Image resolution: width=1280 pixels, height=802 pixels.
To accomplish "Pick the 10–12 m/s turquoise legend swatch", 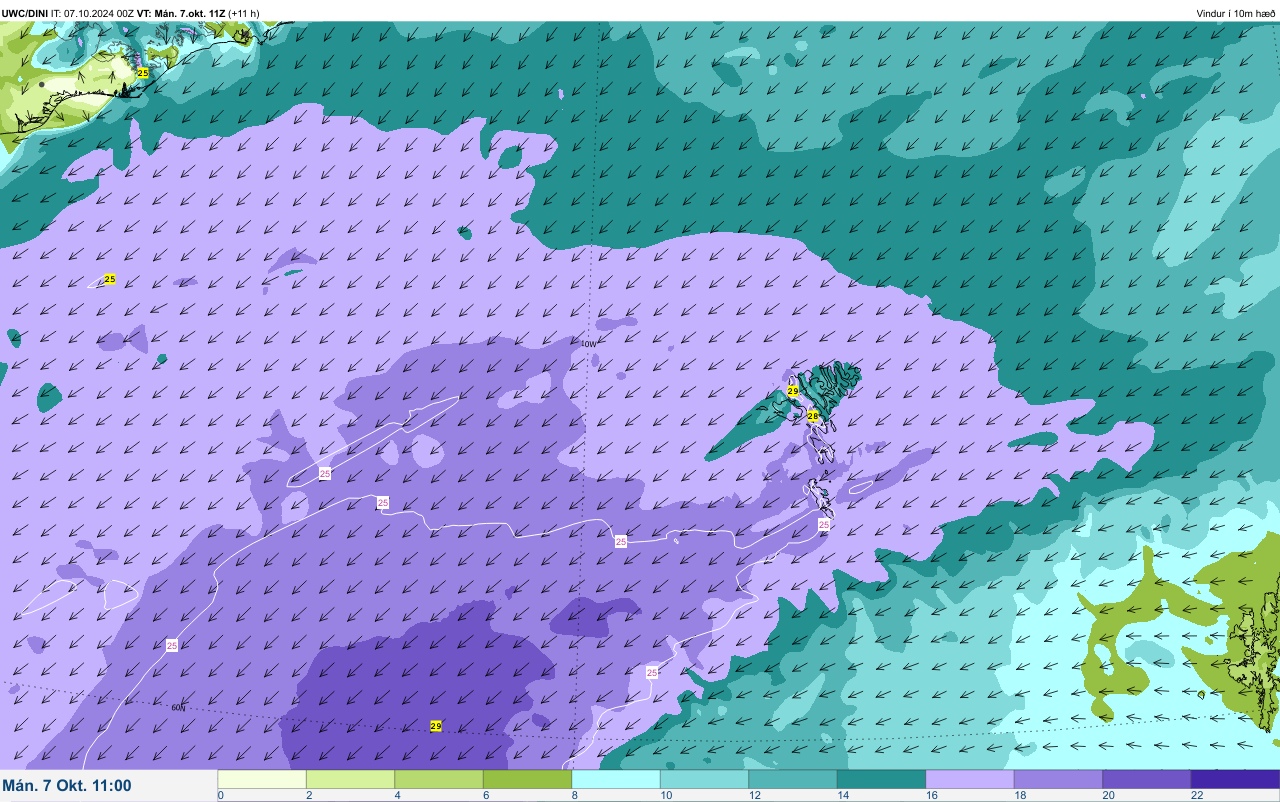I will click(704, 779).
